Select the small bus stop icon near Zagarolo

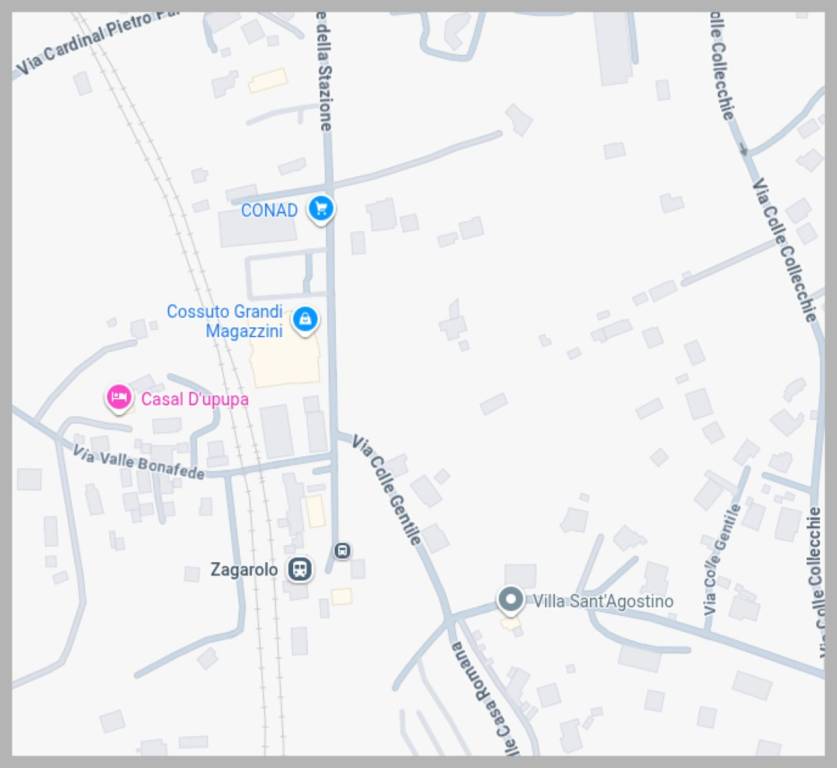point(342,550)
